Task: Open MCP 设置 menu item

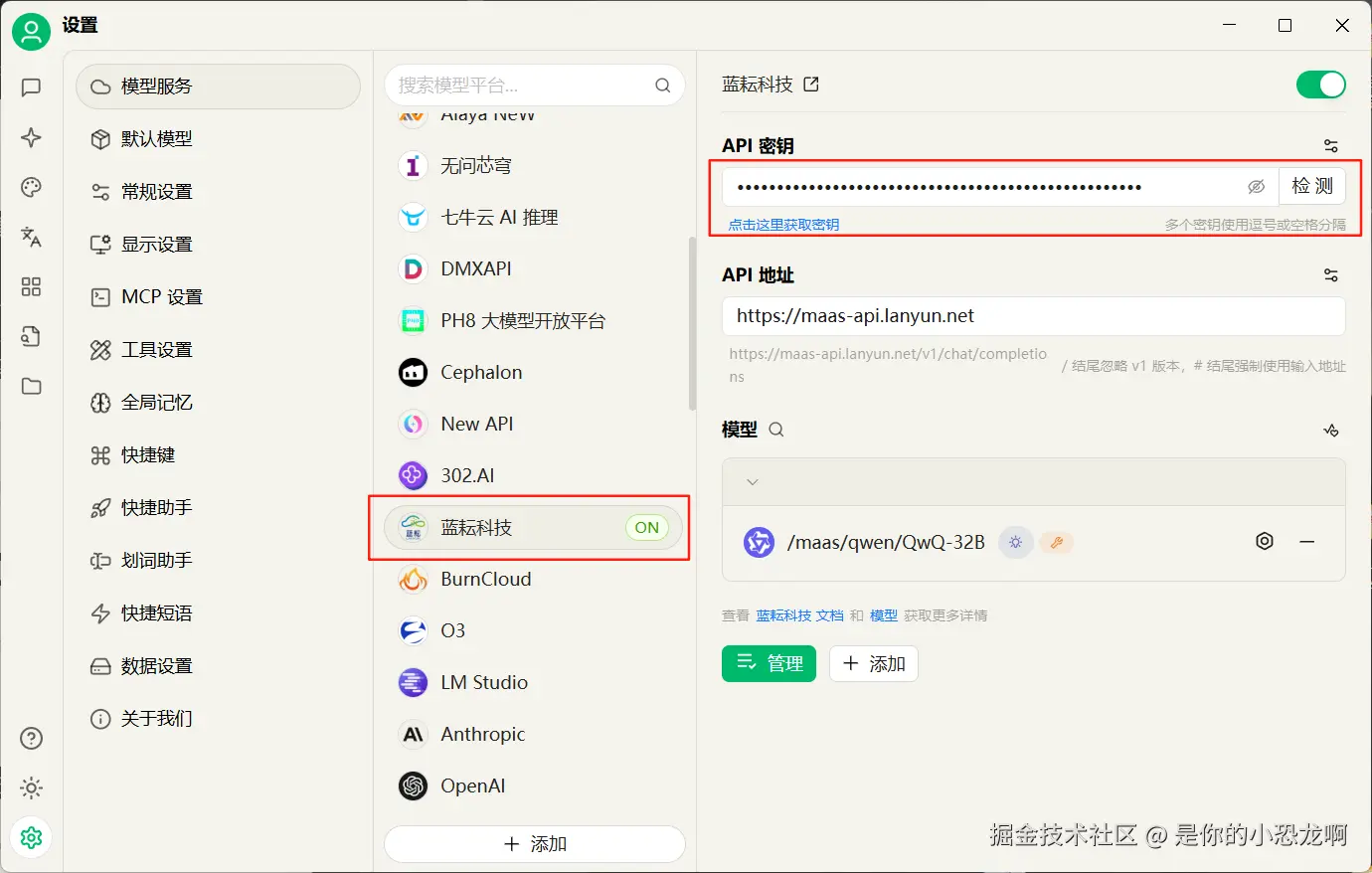Action: point(218,297)
